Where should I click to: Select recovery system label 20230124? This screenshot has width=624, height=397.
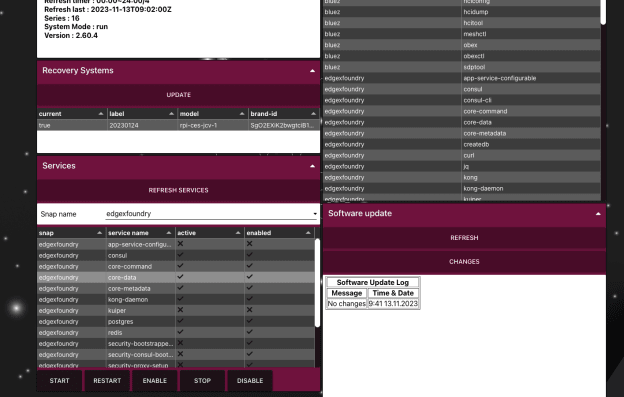(142, 125)
